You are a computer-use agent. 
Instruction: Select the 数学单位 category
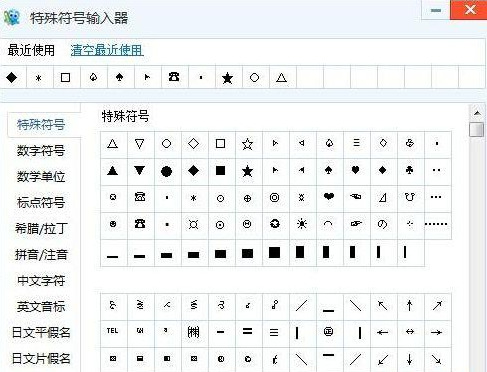point(41,177)
